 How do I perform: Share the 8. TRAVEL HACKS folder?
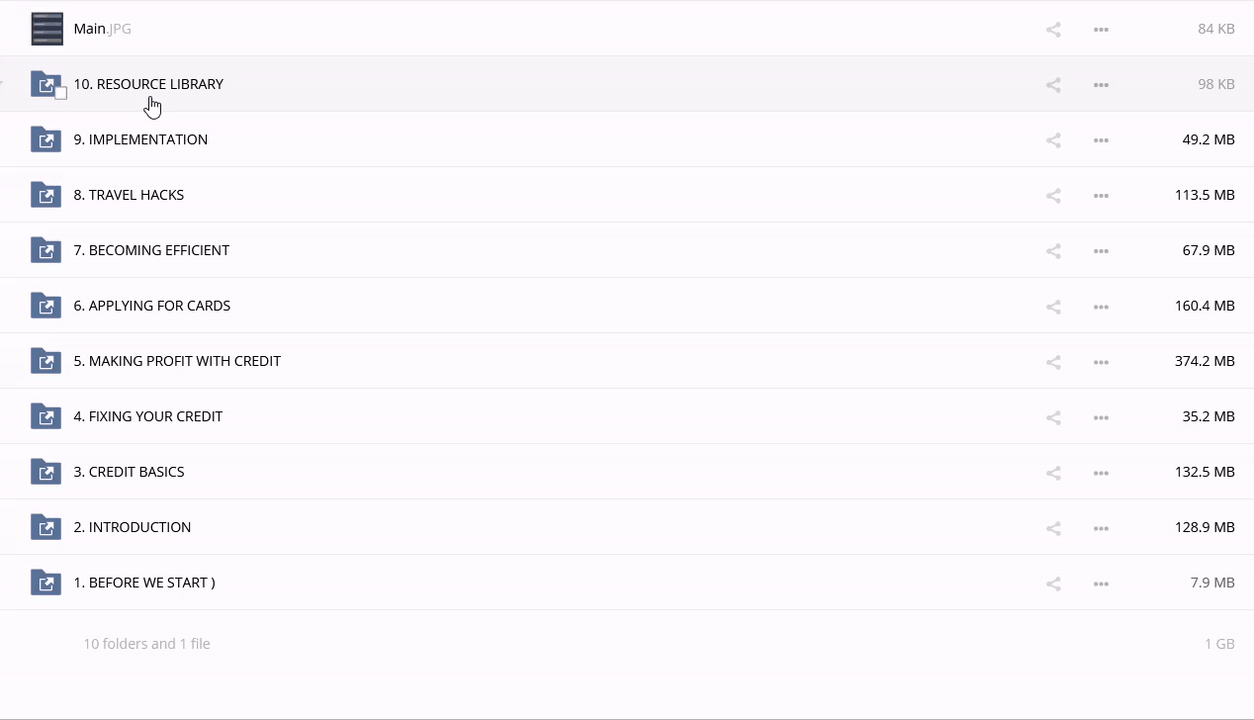1053,196
